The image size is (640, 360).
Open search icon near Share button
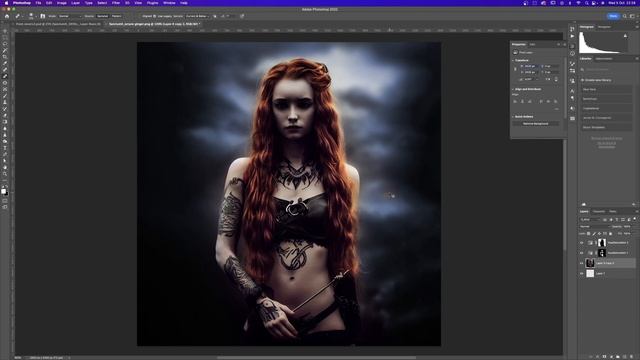click(624, 16)
